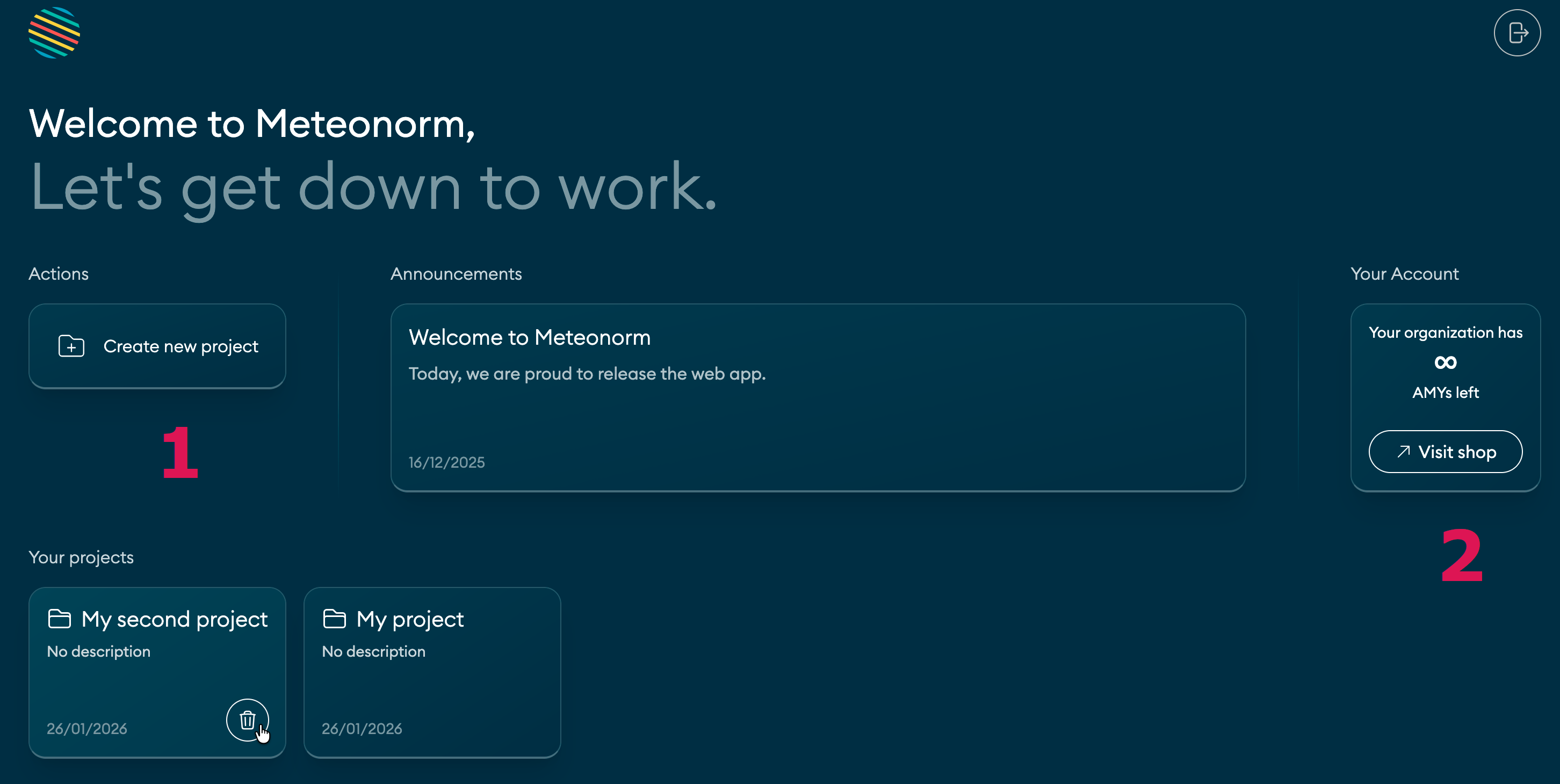The image size is (1560, 784).
Task: Click folder icon of My second project
Action: (x=59, y=619)
